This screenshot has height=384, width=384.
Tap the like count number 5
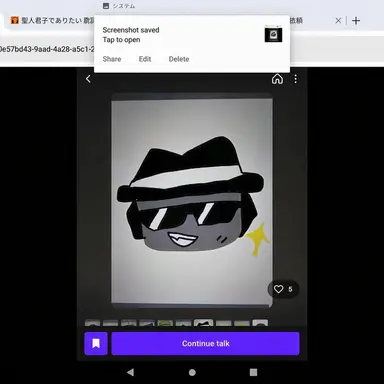pos(290,289)
